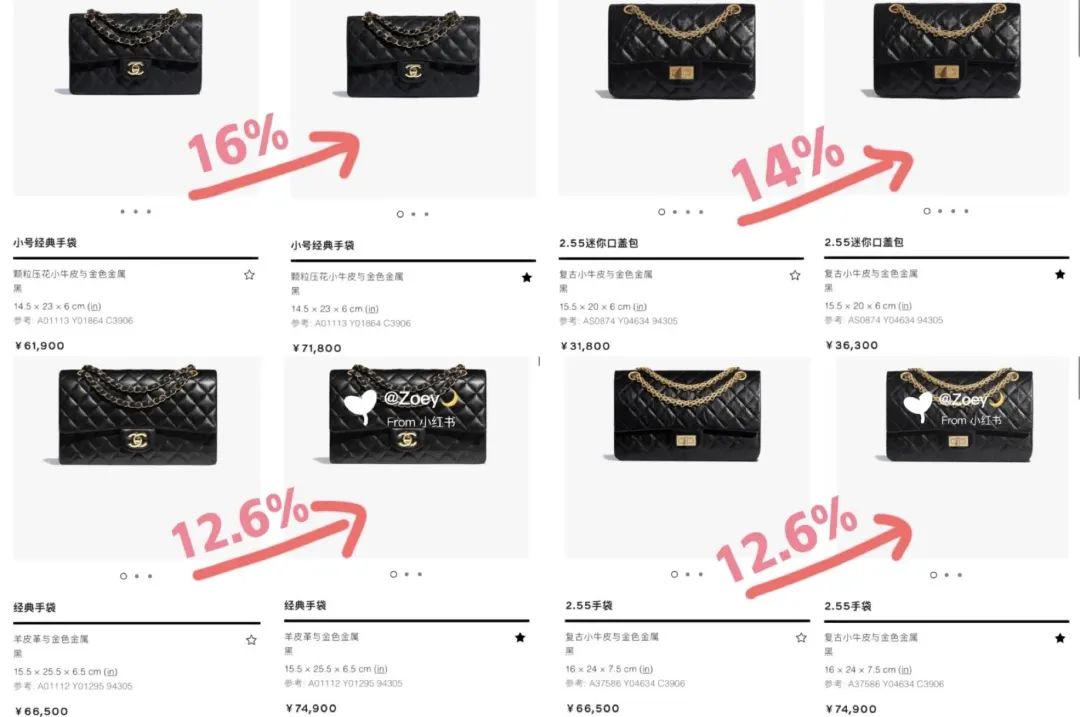
Task: Click the star on ¥31,800 2.55 mini flap
Action: 795,276
